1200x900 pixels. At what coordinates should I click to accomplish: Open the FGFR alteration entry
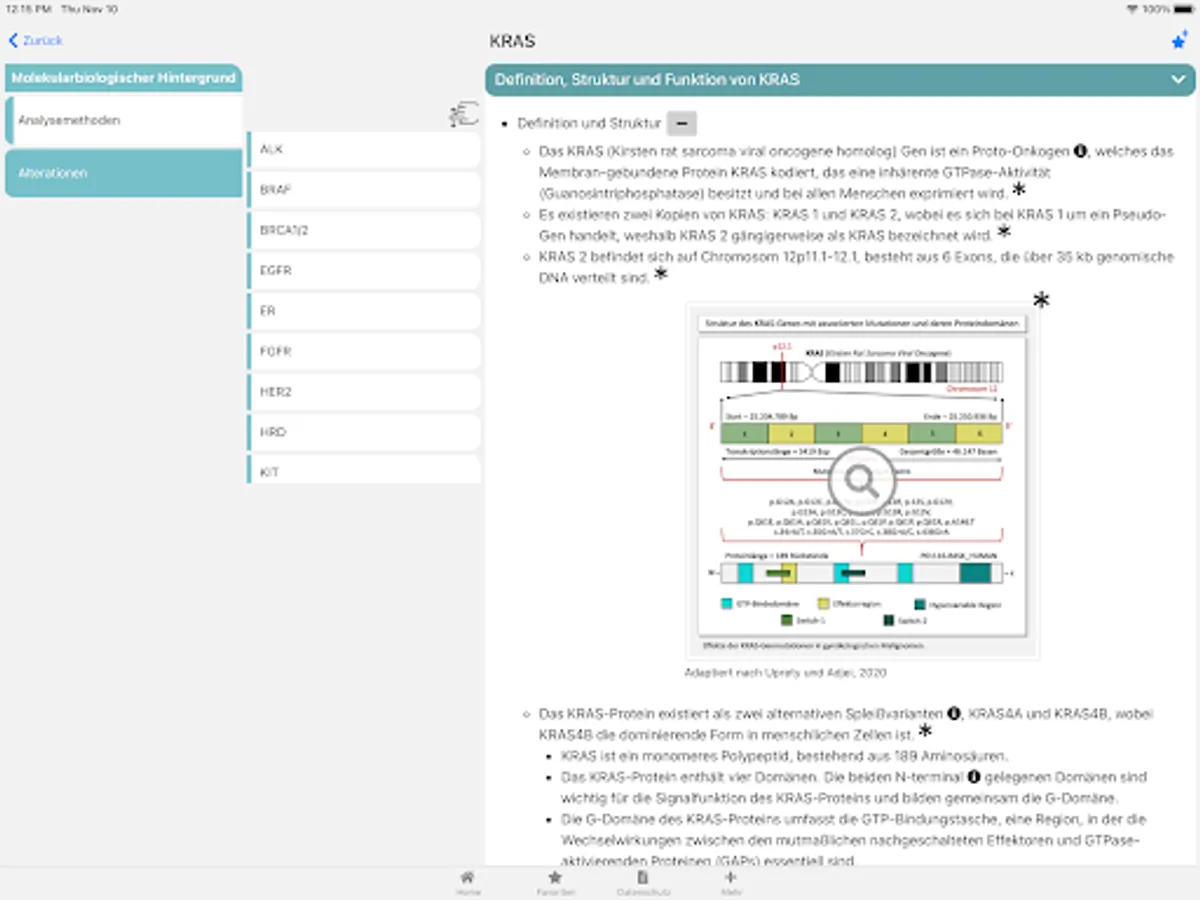pos(364,352)
